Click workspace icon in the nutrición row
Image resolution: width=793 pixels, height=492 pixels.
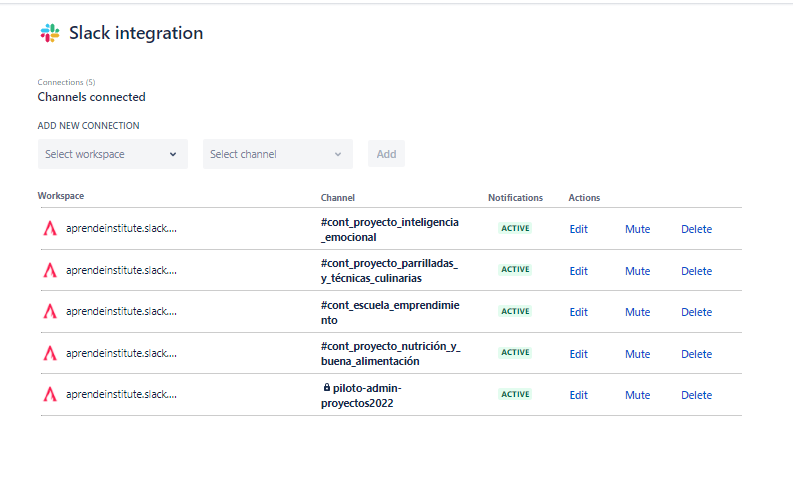coord(50,353)
